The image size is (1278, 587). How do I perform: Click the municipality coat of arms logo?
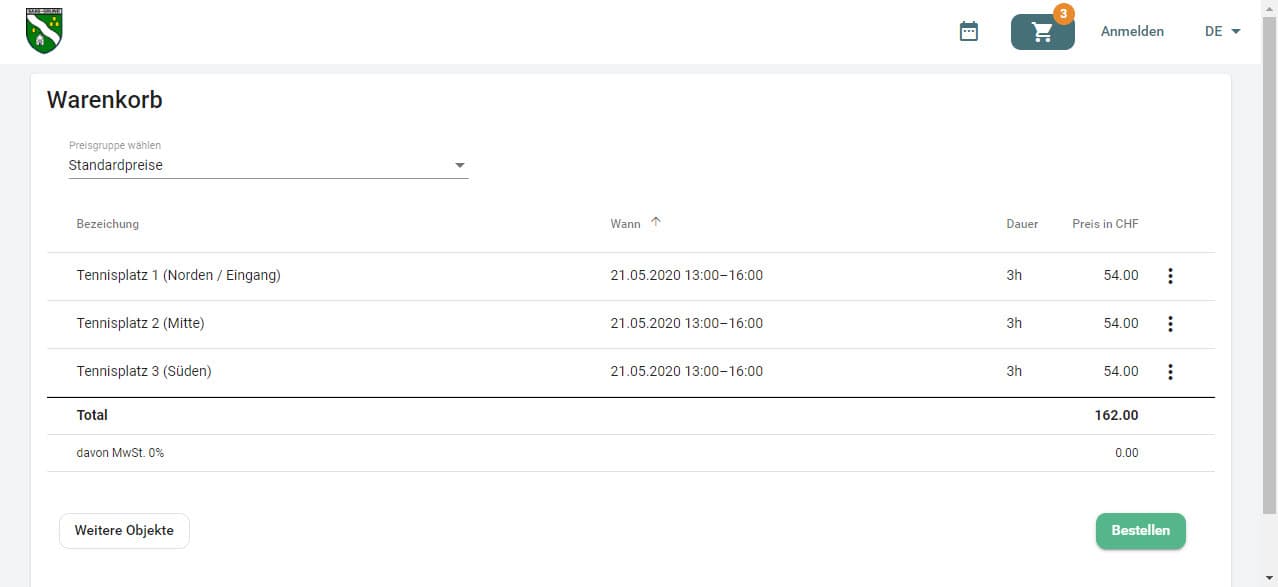pyautogui.click(x=43, y=30)
